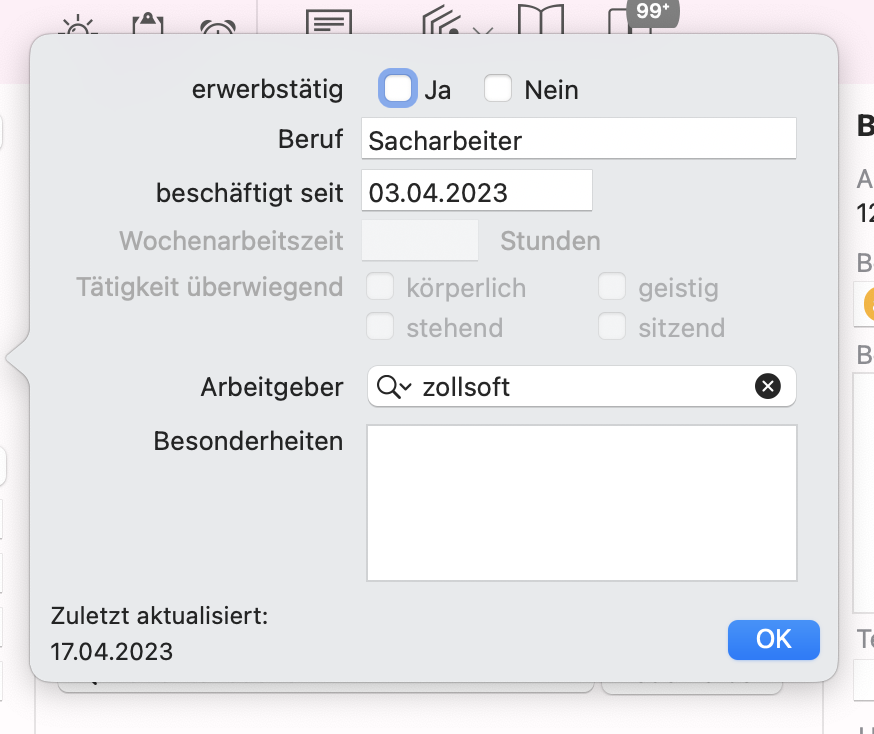Open the alarm clock reminder icon
This screenshot has width=874, height=734.
tap(218, 27)
